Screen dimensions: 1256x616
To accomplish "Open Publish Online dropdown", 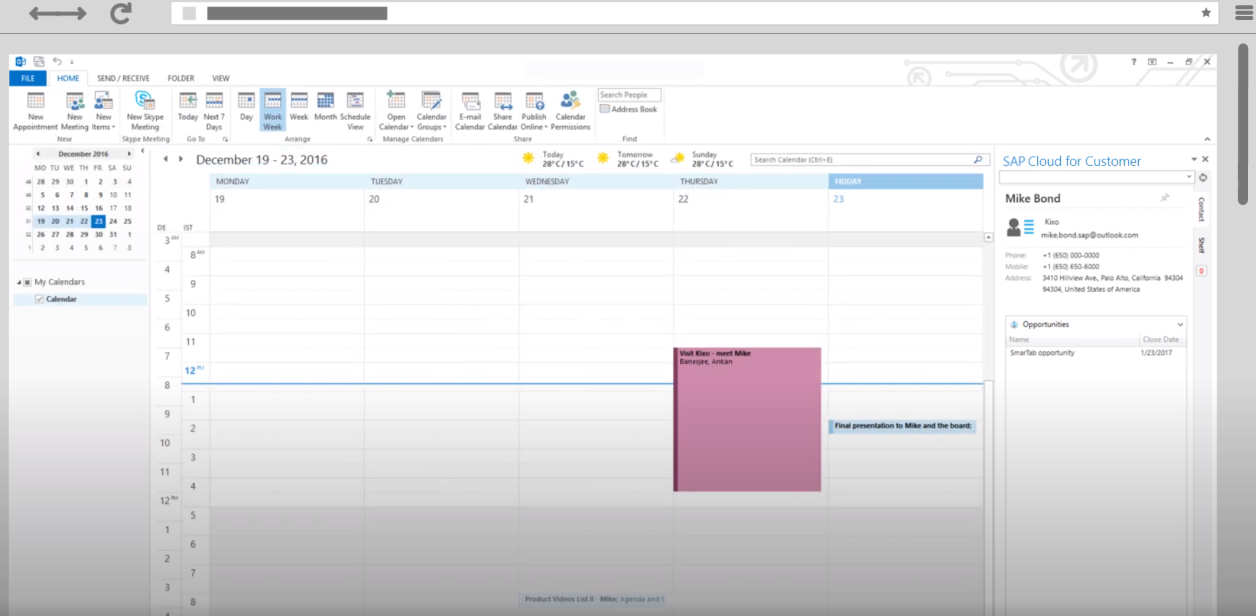I will pos(534,110).
